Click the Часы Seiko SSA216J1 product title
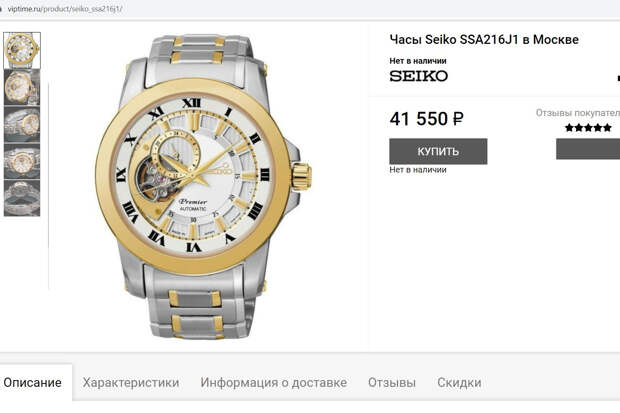 point(484,40)
